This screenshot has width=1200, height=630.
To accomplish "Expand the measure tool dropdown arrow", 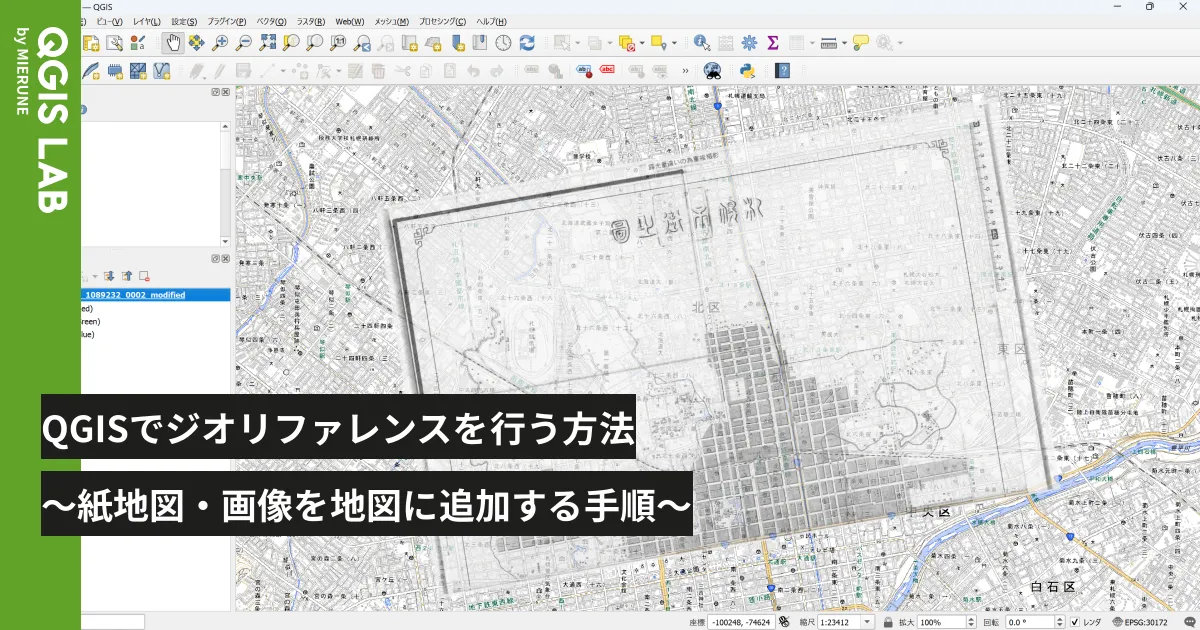I will pos(844,43).
